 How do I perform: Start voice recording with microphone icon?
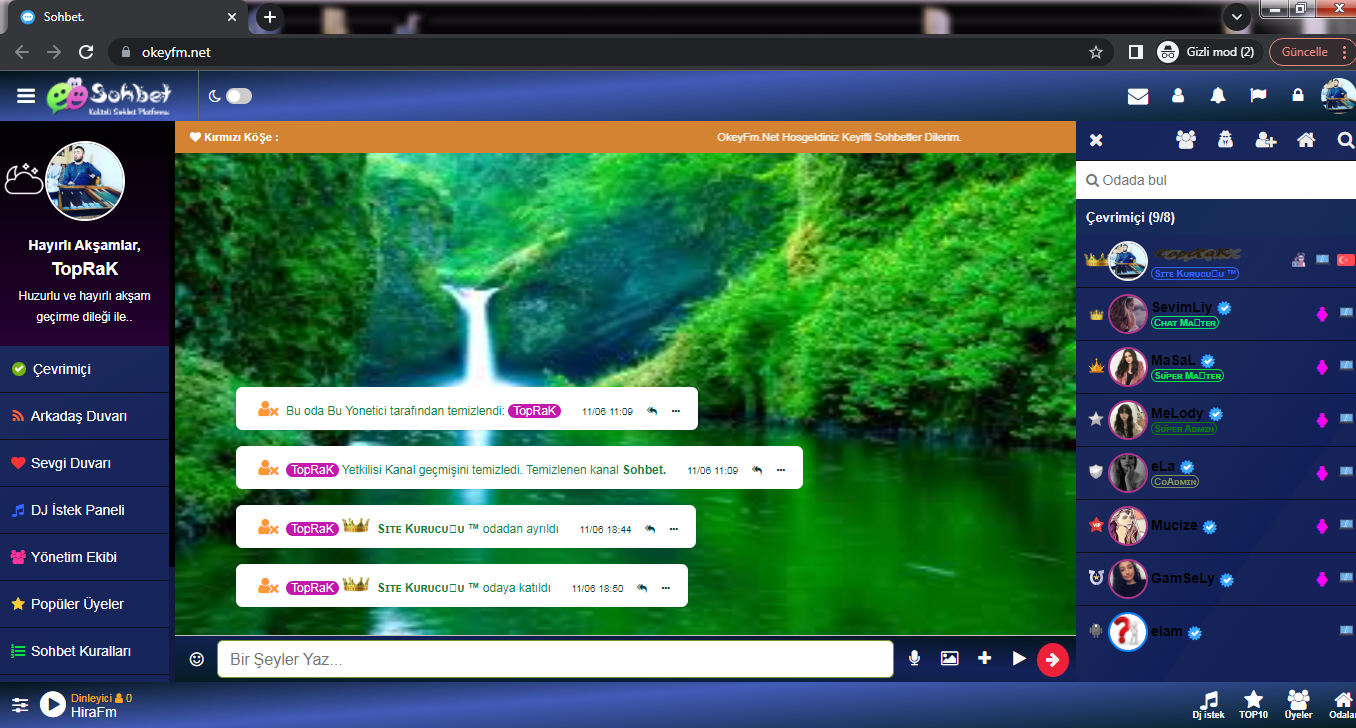coord(914,658)
